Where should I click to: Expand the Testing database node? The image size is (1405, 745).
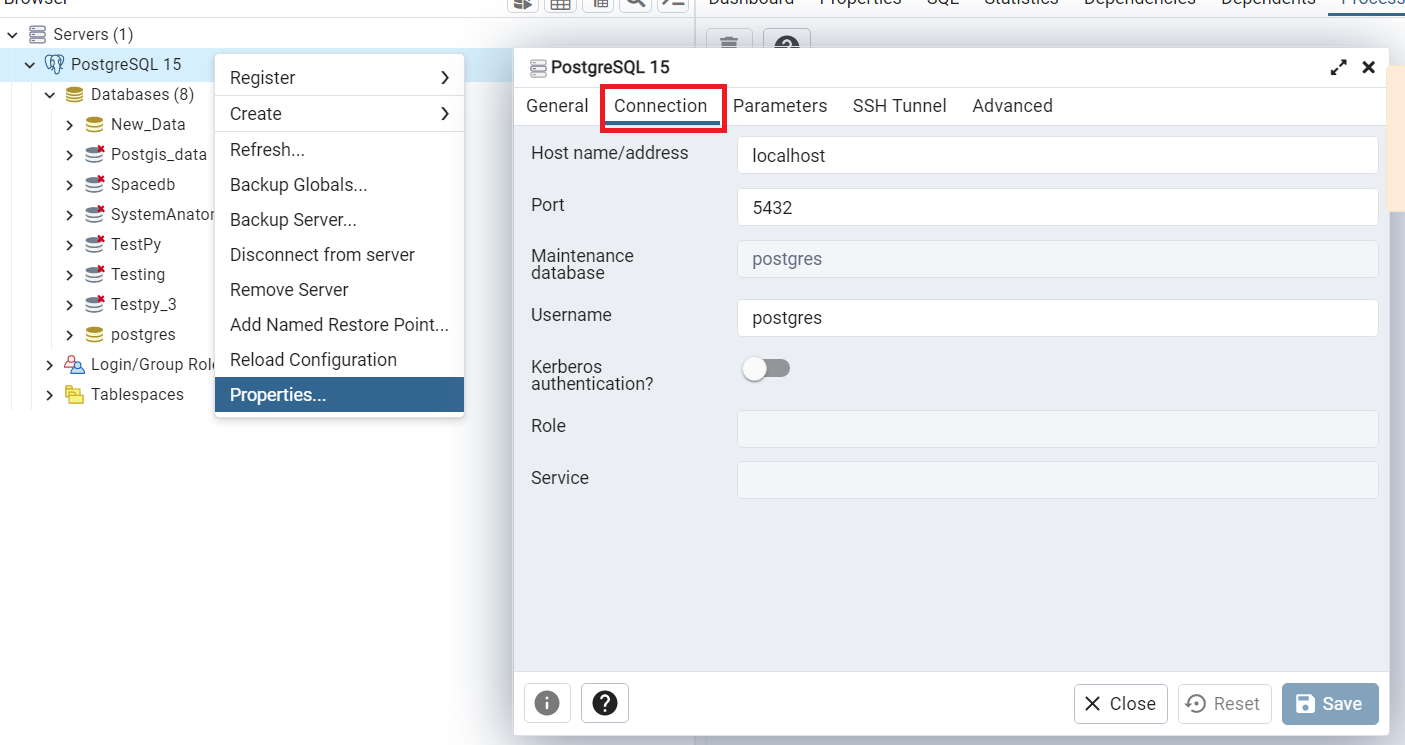click(x=70, y=275)
